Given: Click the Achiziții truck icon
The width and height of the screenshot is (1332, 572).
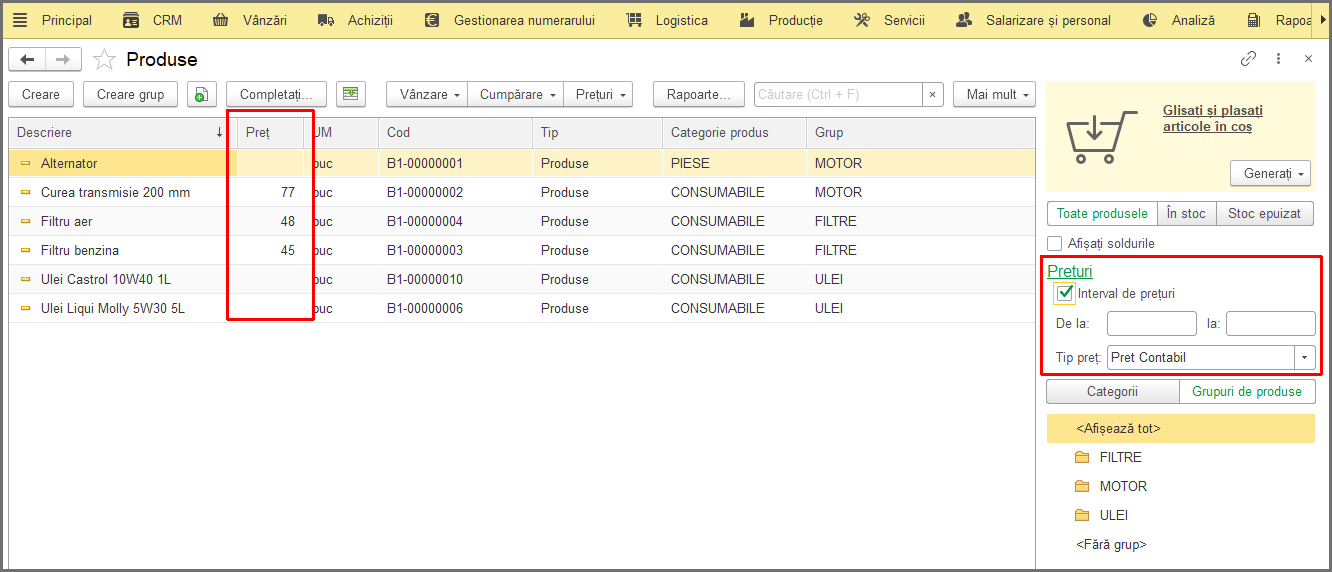Looking at the screenshot, I should click(x=326, y=20).
